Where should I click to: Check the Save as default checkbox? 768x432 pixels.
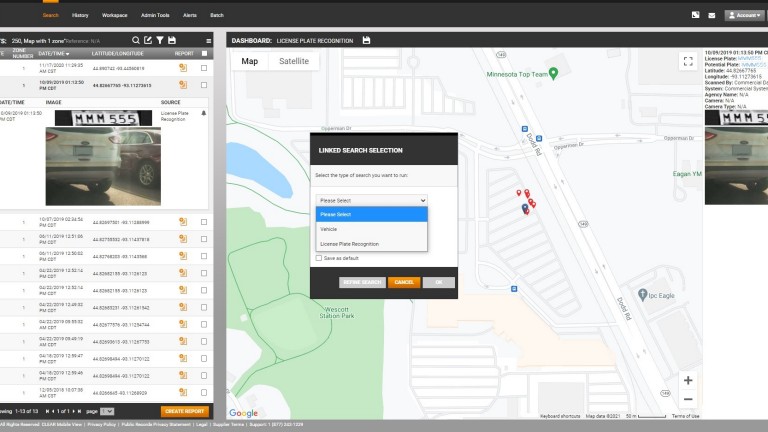pos(319,258)
